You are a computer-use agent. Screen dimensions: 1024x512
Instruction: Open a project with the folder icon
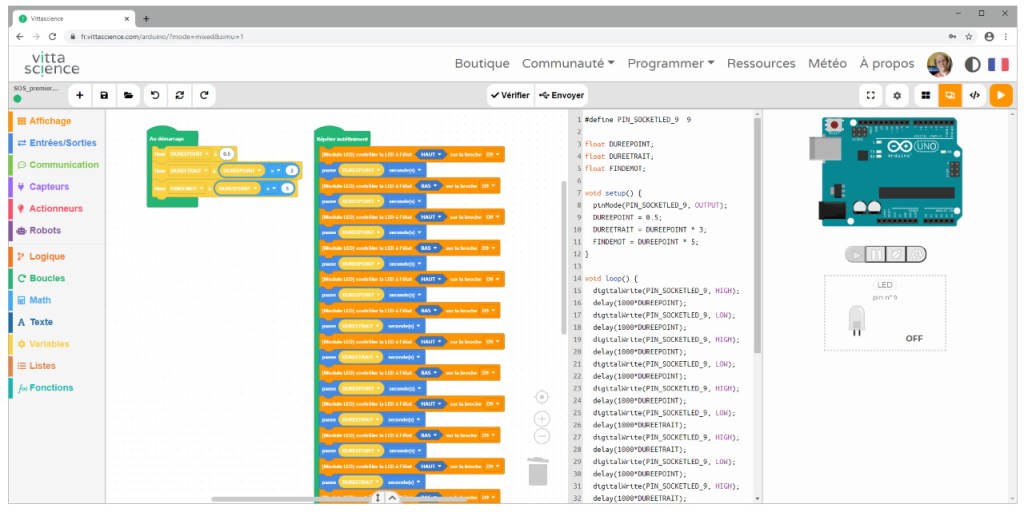pyautogui.click(x=128, y=95)
